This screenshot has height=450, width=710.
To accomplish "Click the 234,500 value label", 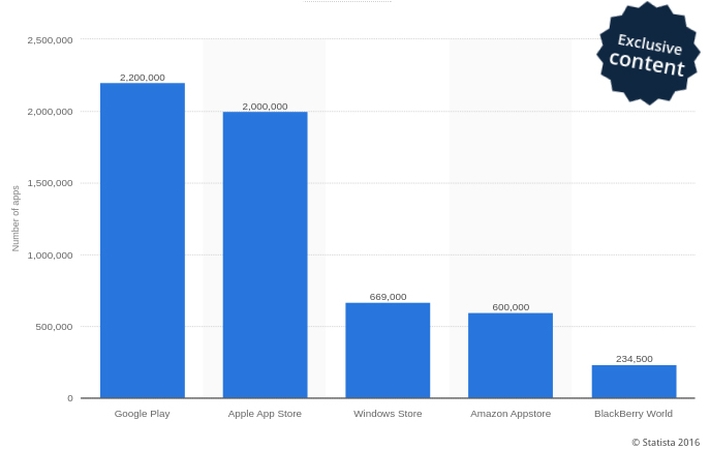I will [x=634, y=359].
